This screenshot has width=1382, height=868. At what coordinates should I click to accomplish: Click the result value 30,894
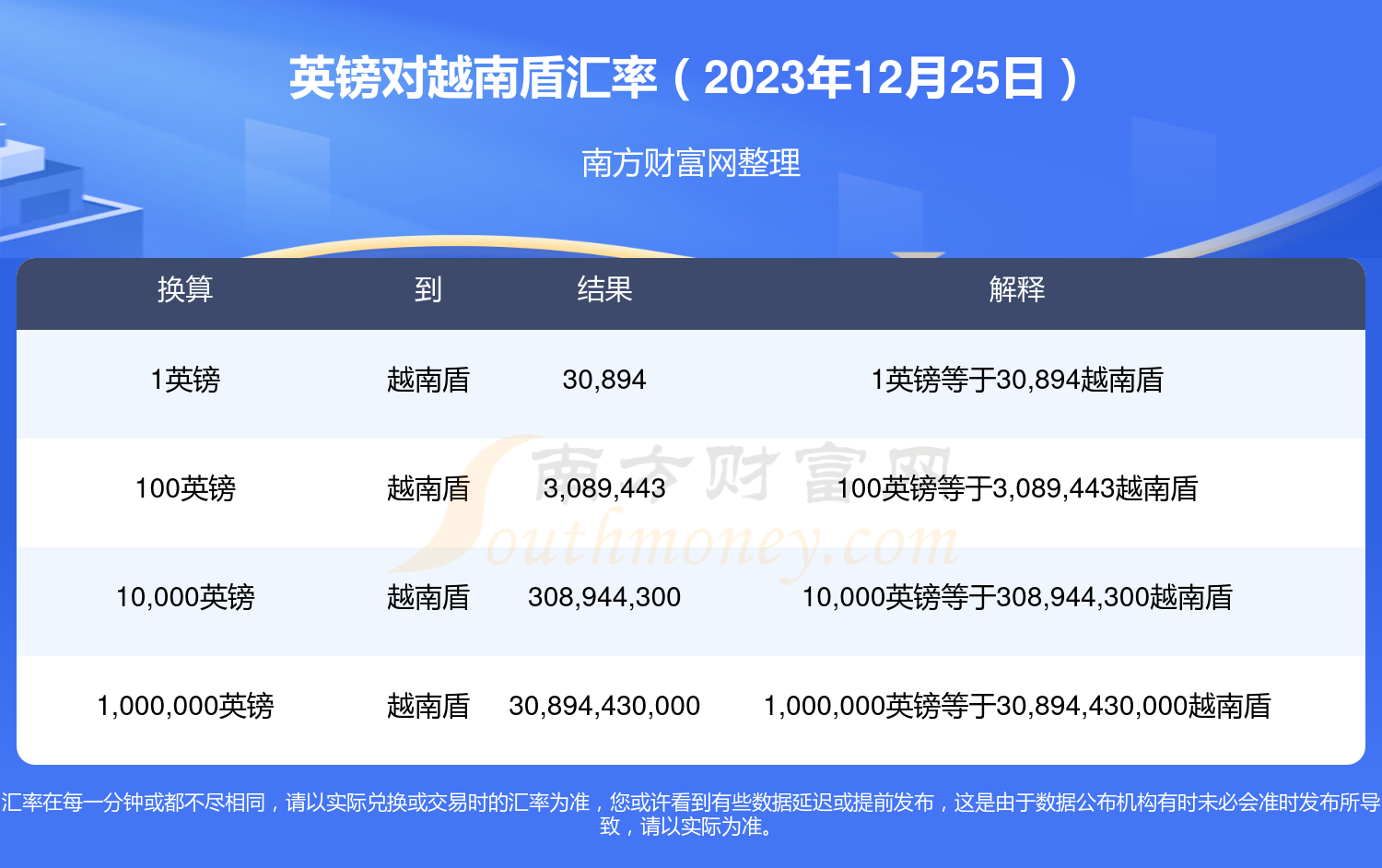tap(604, 380)
